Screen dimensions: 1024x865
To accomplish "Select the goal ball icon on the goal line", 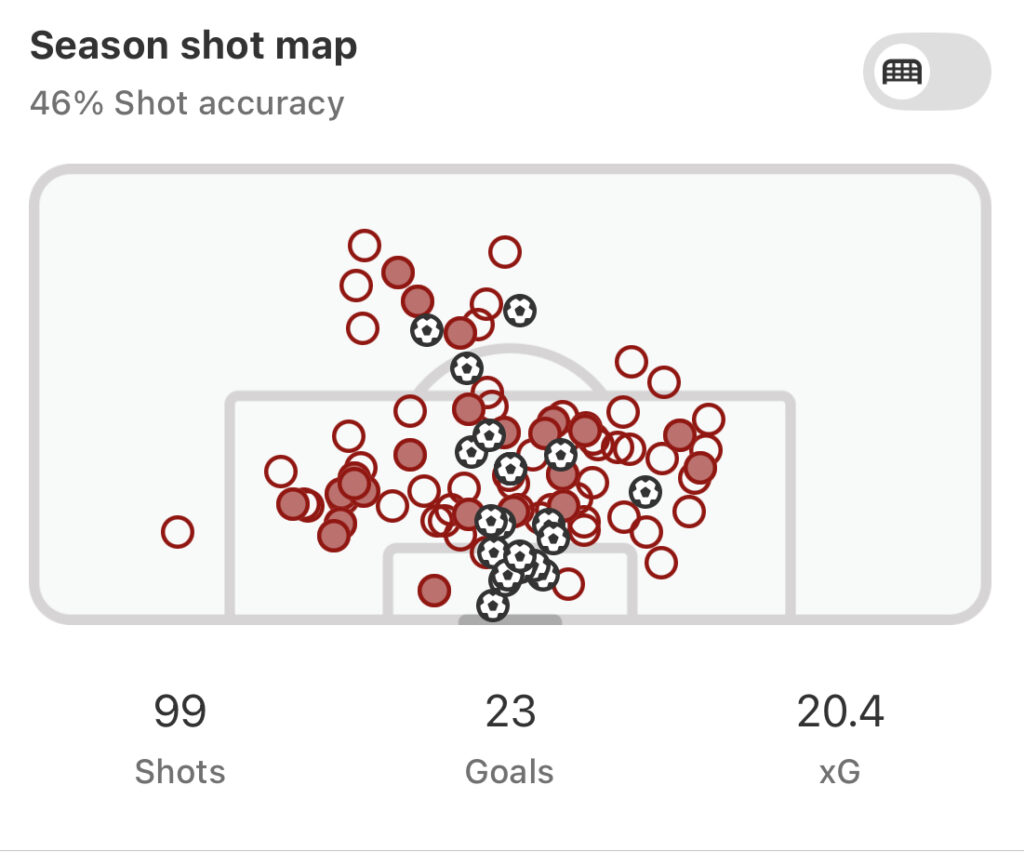I will click(492, 605).
